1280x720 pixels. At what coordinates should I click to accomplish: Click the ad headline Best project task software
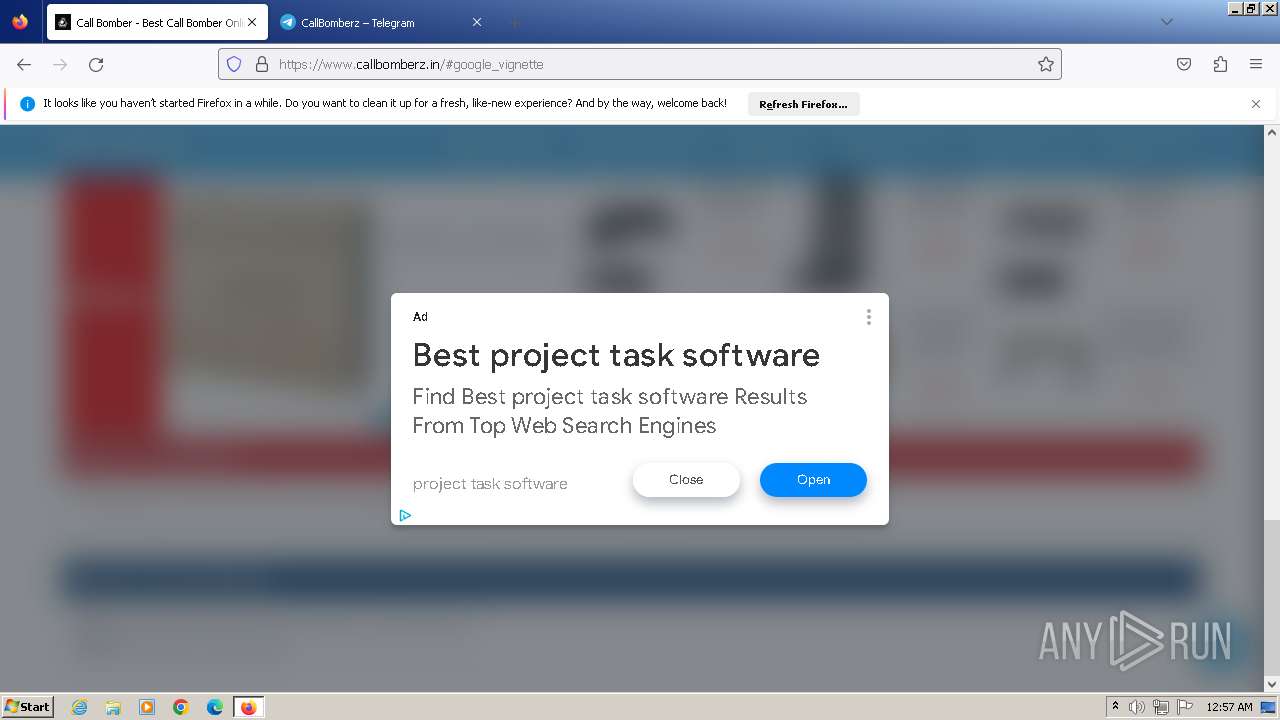(x=616, y=355)
